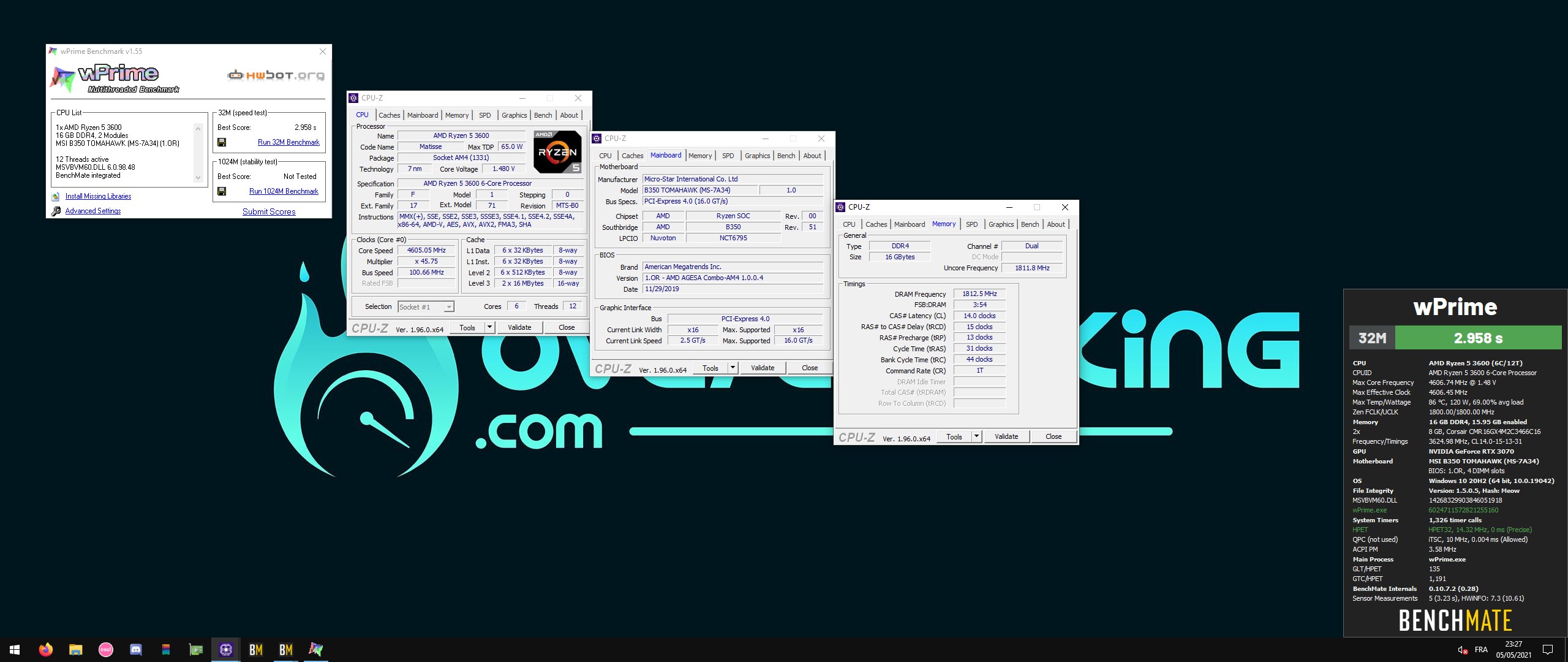Click the Close button in Mainboard window

click(810, 368)
